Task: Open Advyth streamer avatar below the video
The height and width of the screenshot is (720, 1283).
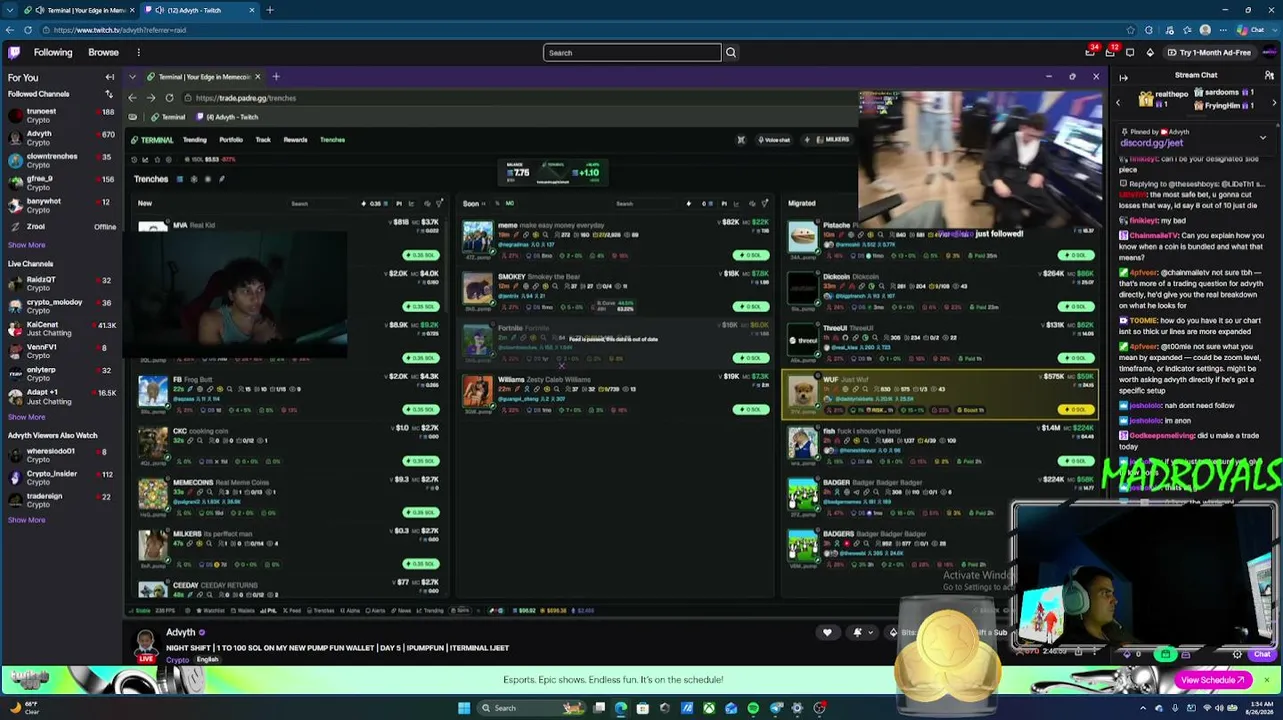Action: coord(146,642)
